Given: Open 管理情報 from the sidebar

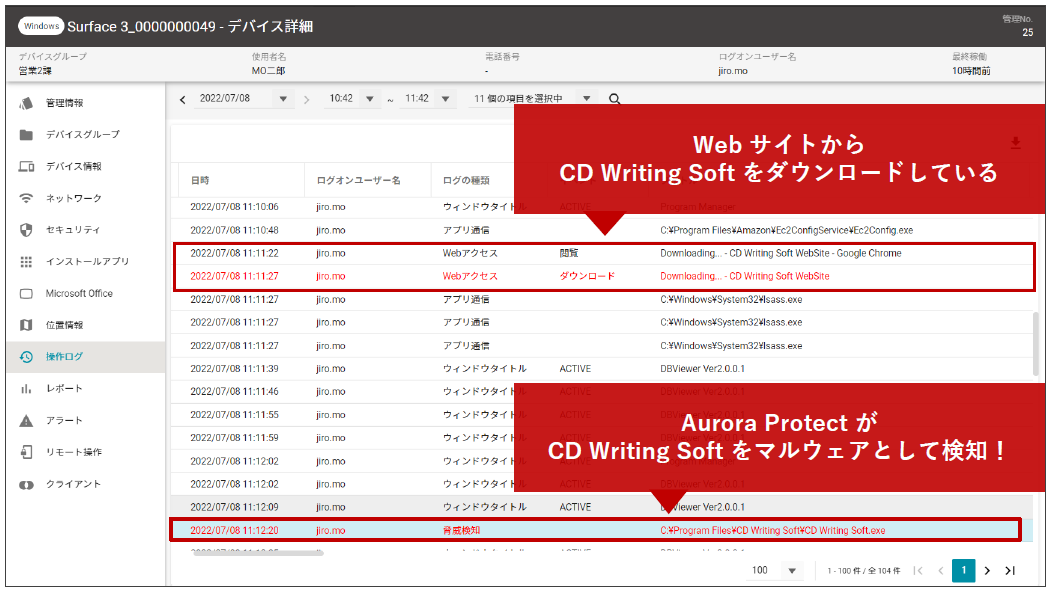Looking at the screenshot, I should [x=65, y=103].
